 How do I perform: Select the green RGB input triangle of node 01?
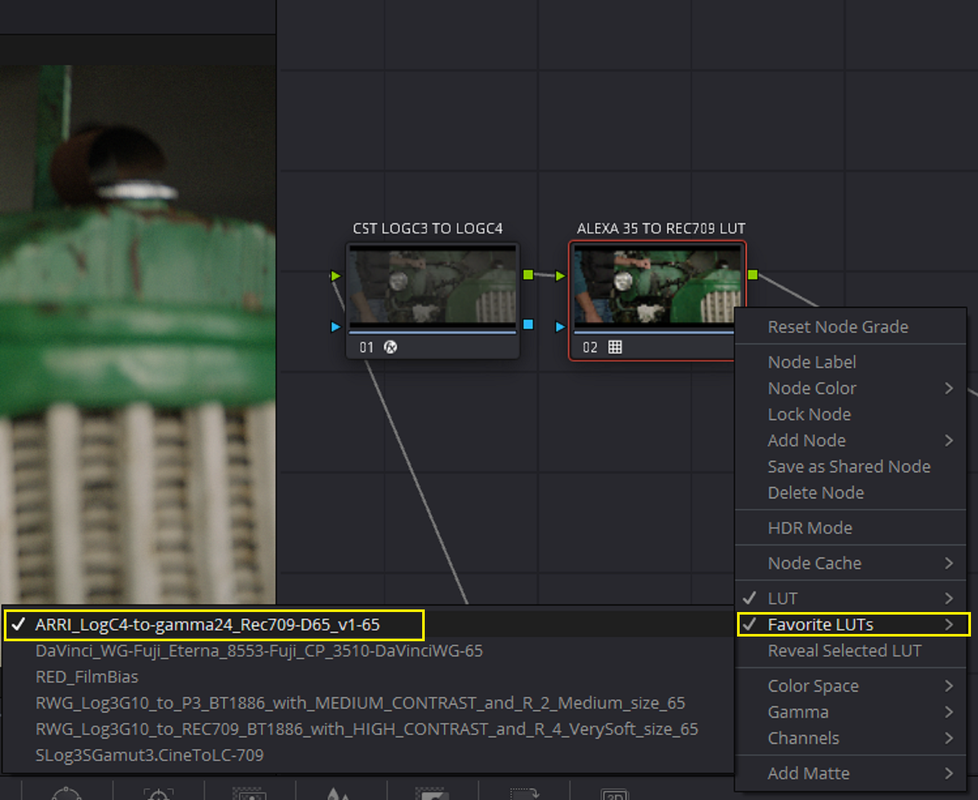point(336,276)
